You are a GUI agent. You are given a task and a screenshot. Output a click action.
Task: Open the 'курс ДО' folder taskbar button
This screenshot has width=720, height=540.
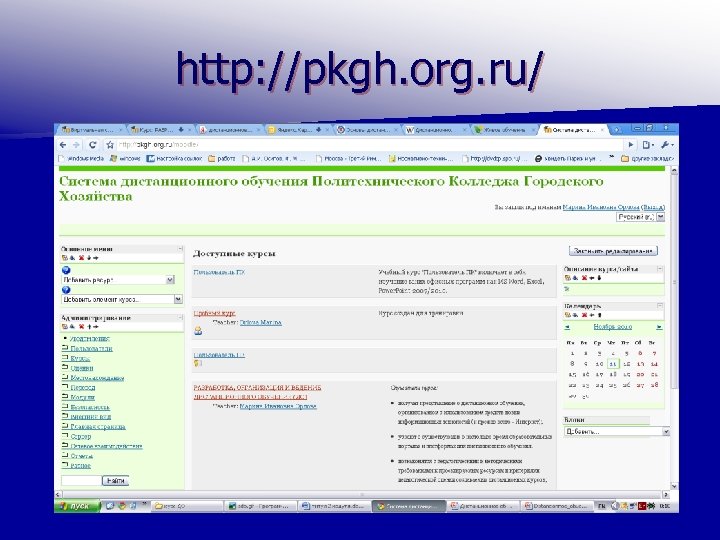coord(187,506)
